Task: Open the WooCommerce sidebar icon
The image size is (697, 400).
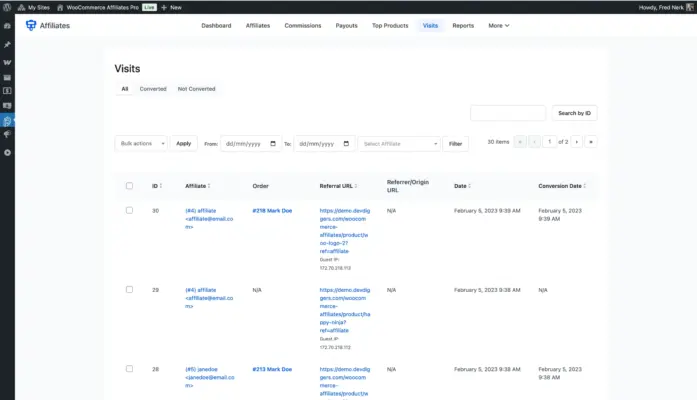Action: pos(7,63)
